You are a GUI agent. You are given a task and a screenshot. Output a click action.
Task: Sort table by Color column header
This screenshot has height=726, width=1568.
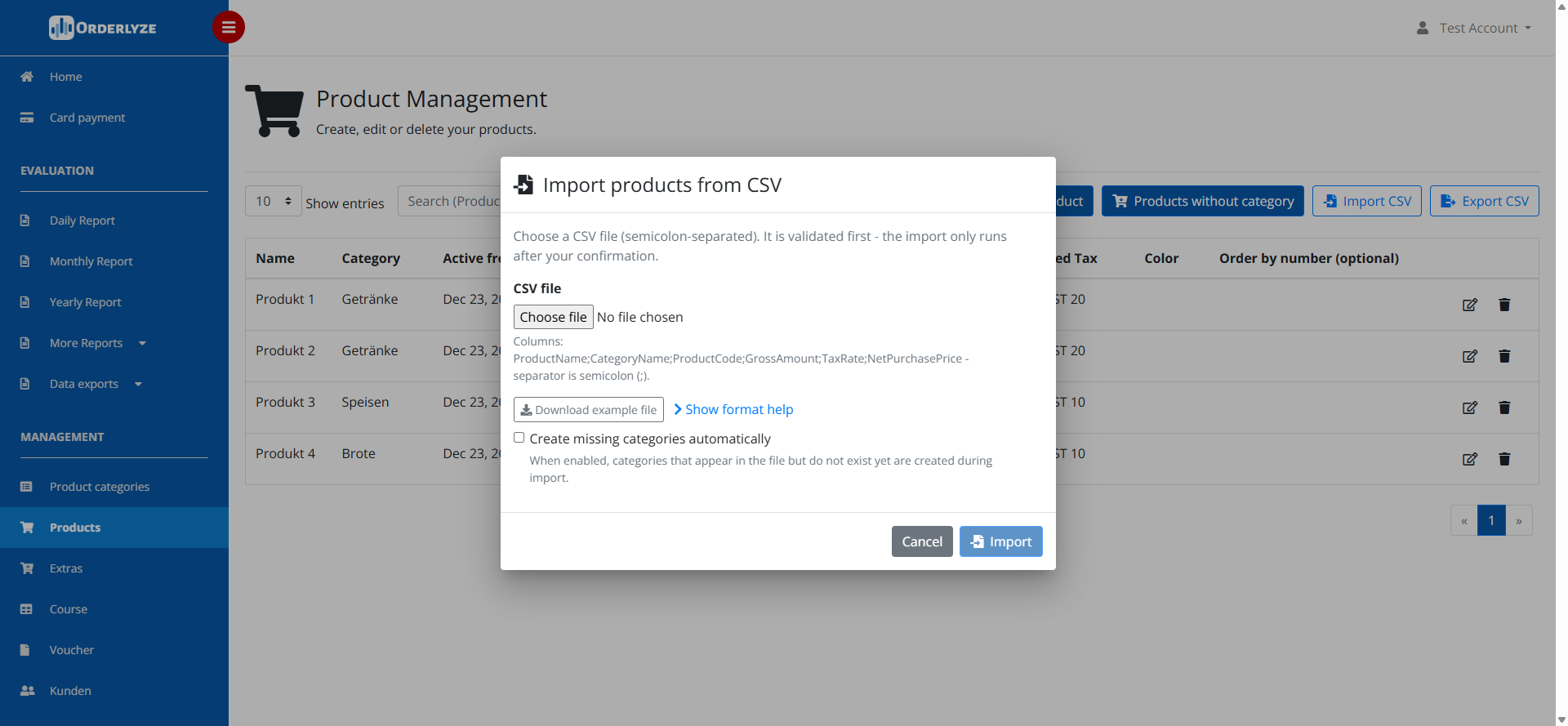point(1161,258)
